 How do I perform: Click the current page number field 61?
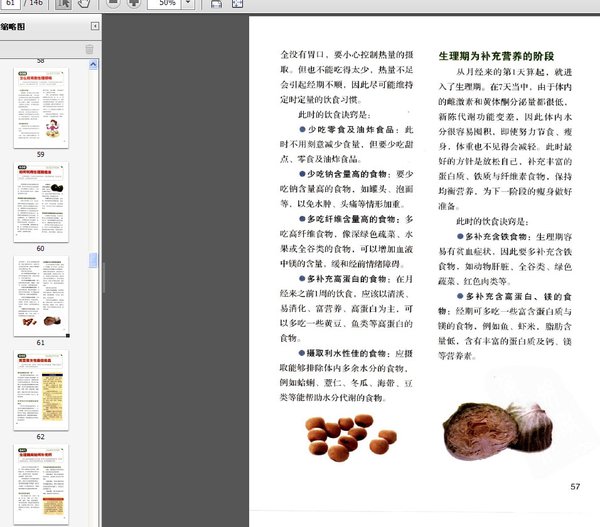click(x=10, y=3)
